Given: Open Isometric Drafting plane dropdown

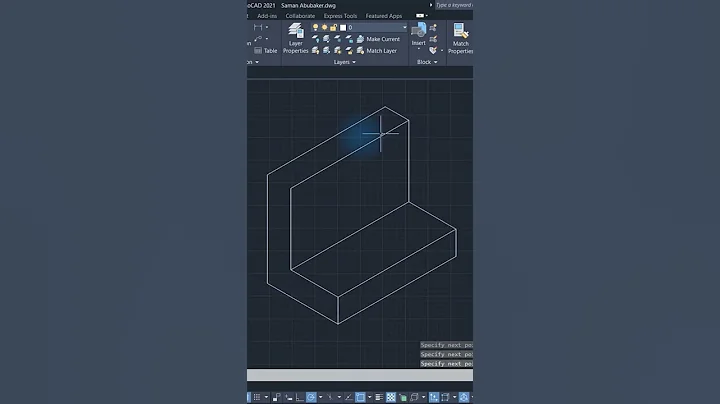Looking at the screenshot, I should [339, 397].
